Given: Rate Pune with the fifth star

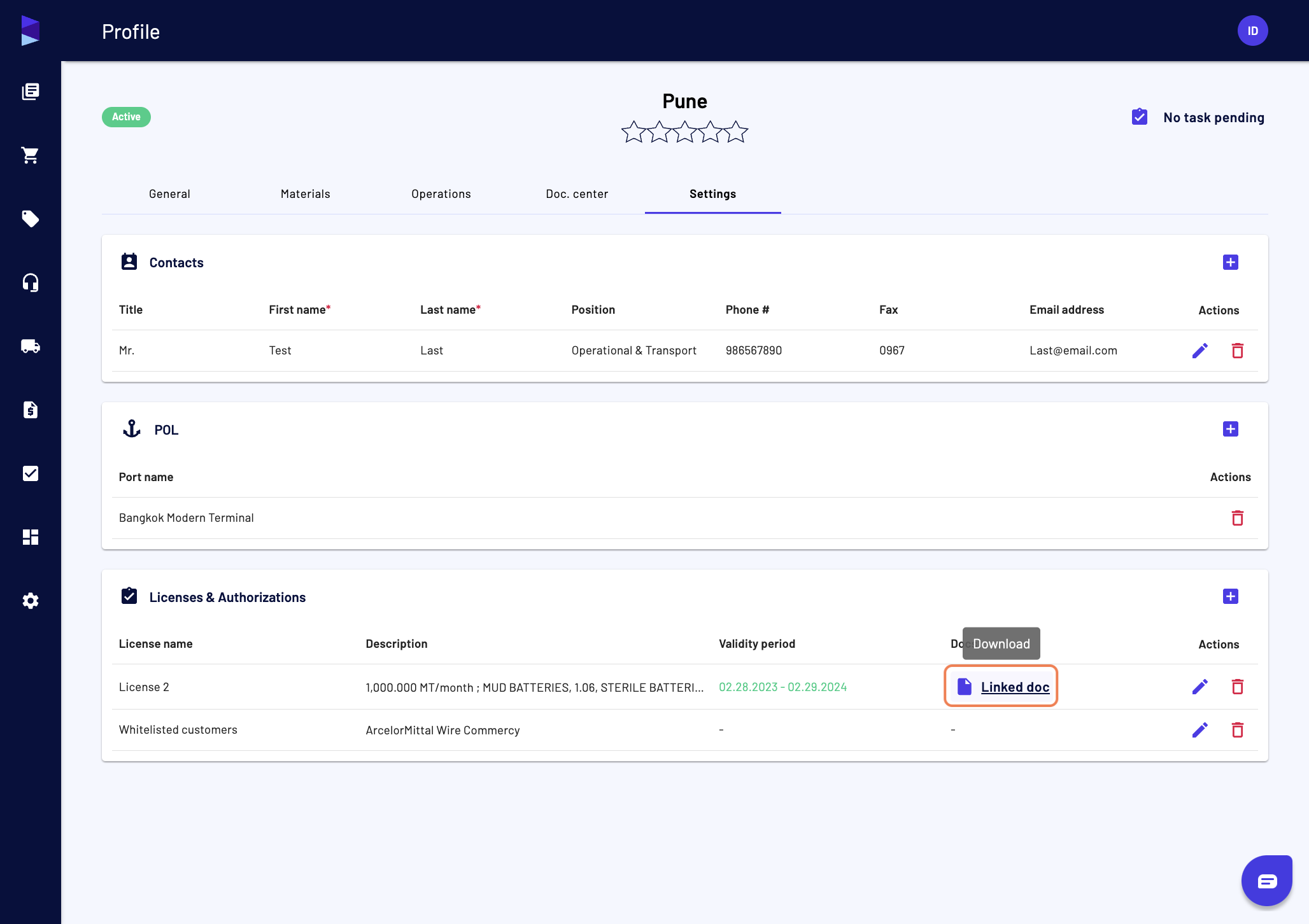Looking at the screenshot, I should [x=735, y=132].
